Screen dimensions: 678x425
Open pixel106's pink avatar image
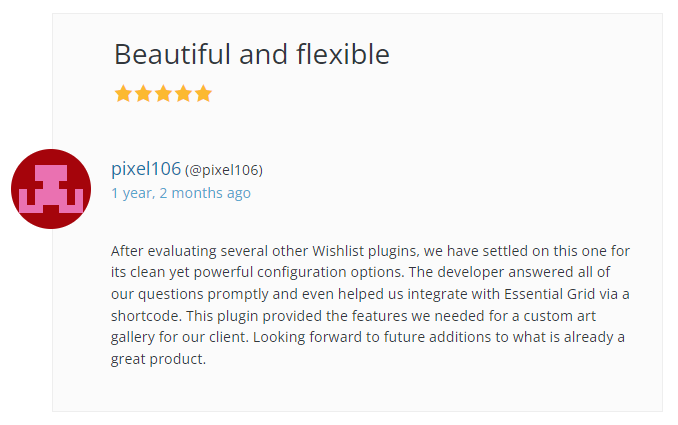click(51, 189)
